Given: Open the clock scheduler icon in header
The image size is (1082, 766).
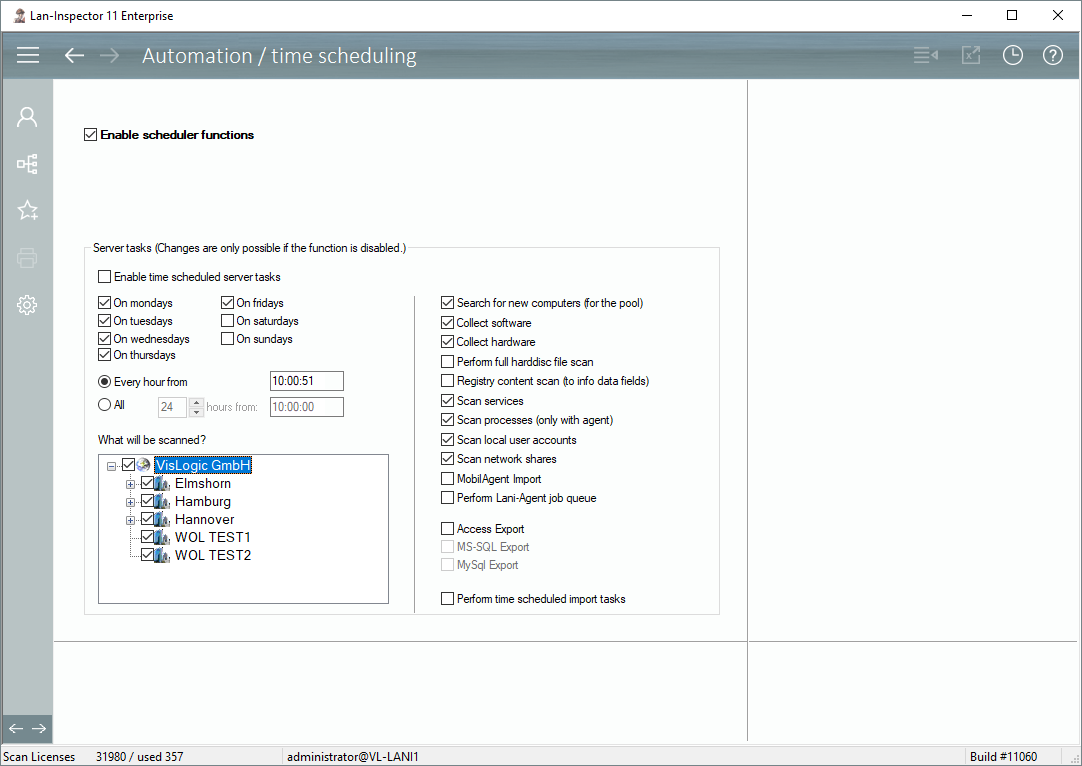Looking at the screenshot, I should click(1013, 56).
